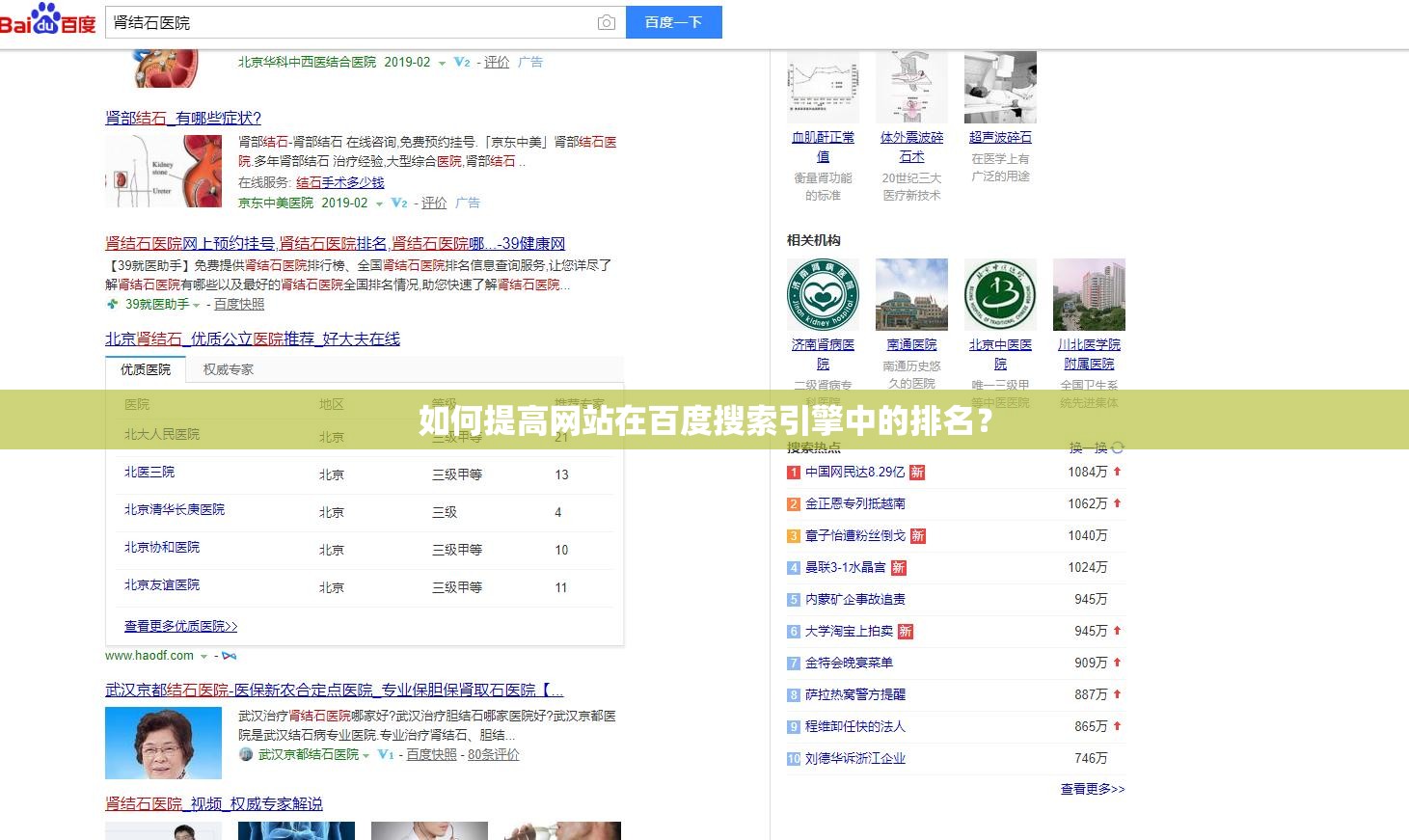This screenshot has height=840, width=1409.
Task: Open 超声波碎石 related link
Action: (x=1000, y=137)
